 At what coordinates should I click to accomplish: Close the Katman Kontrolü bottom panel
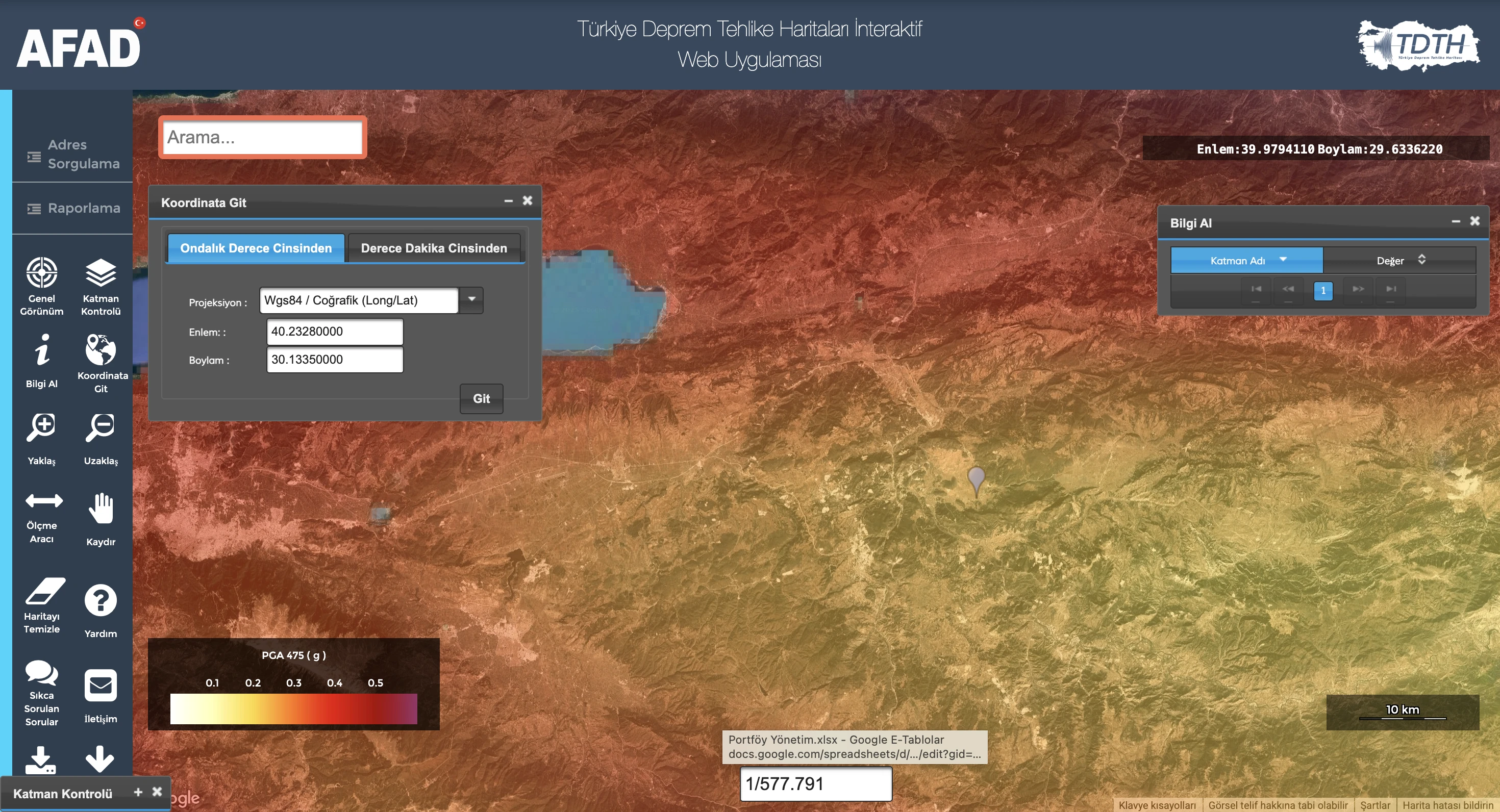point(157,792)
